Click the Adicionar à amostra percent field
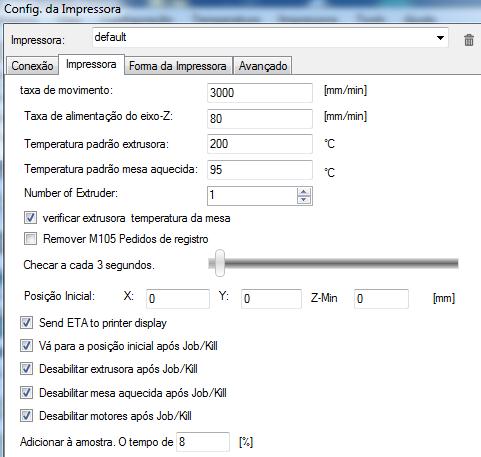Viewport: 481px width, 457px height. click(x=203, y=442)
